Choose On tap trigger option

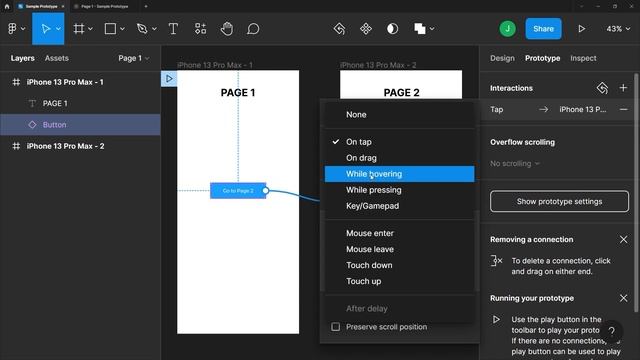[x=399, y=142]
